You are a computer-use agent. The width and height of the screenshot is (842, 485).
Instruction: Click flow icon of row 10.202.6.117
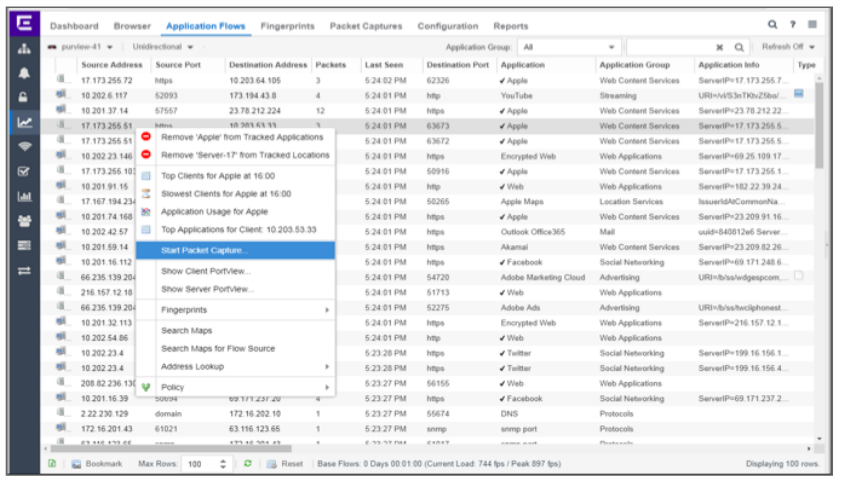click(x=61, y=95)
